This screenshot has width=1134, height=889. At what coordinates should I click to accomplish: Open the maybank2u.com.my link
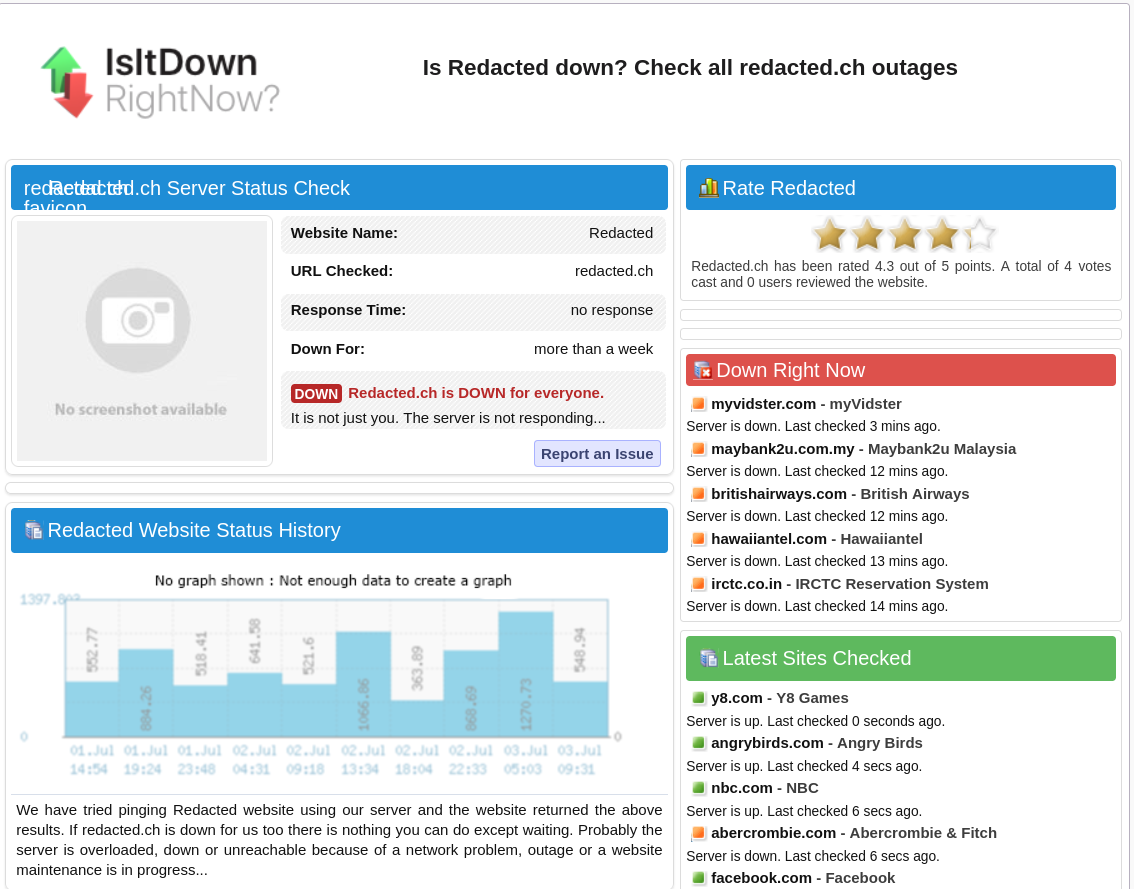pyautogui.click(x=783, y=449)
